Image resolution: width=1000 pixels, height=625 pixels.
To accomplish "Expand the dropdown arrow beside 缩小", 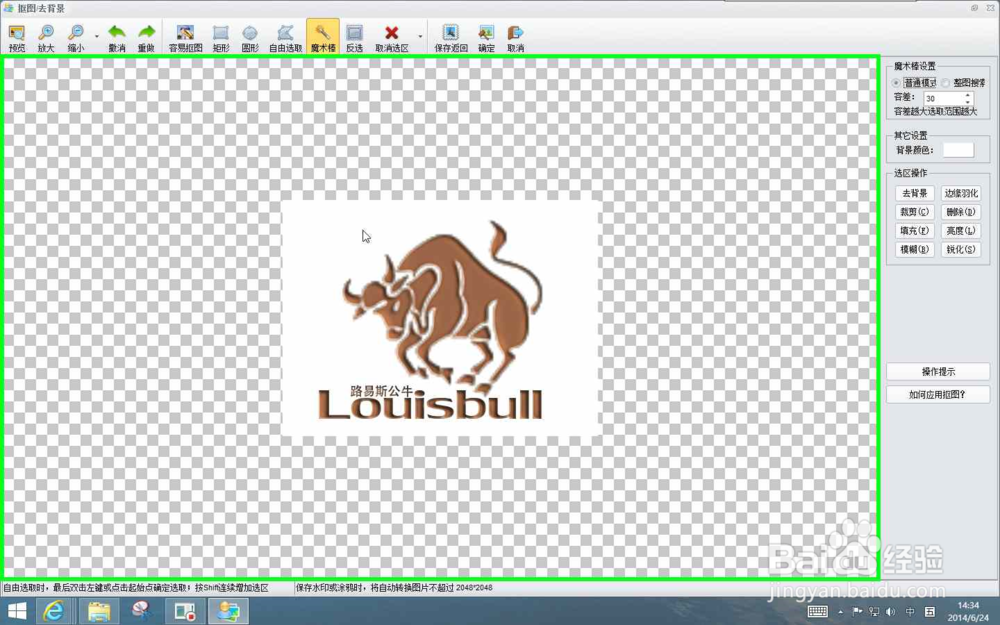I will tap(96, 37).
